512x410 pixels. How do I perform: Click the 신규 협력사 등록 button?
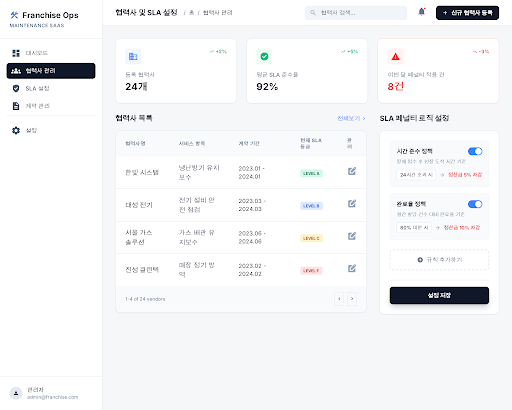(x=467, y=13)
